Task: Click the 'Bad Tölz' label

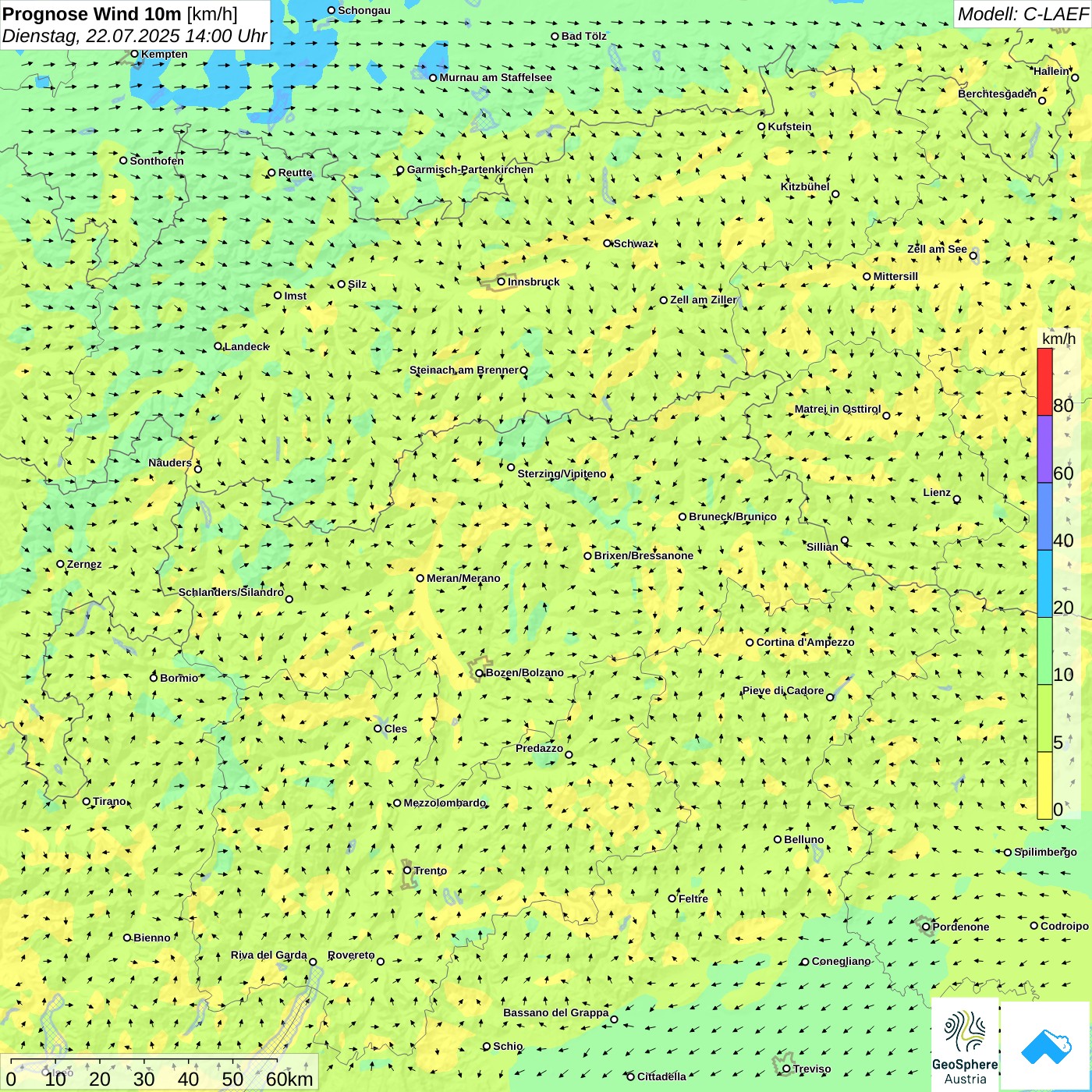Action: click(583, 36)
